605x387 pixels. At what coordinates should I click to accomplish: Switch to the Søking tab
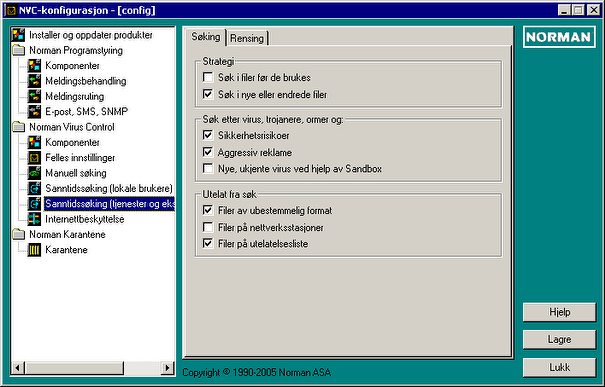point(206,37)
